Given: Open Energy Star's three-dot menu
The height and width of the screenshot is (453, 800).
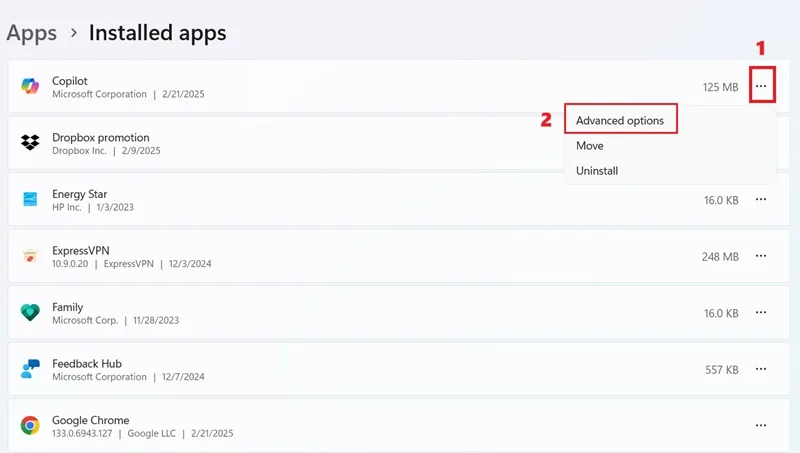Looking at the screenshot, I should (x=761, y=199).
